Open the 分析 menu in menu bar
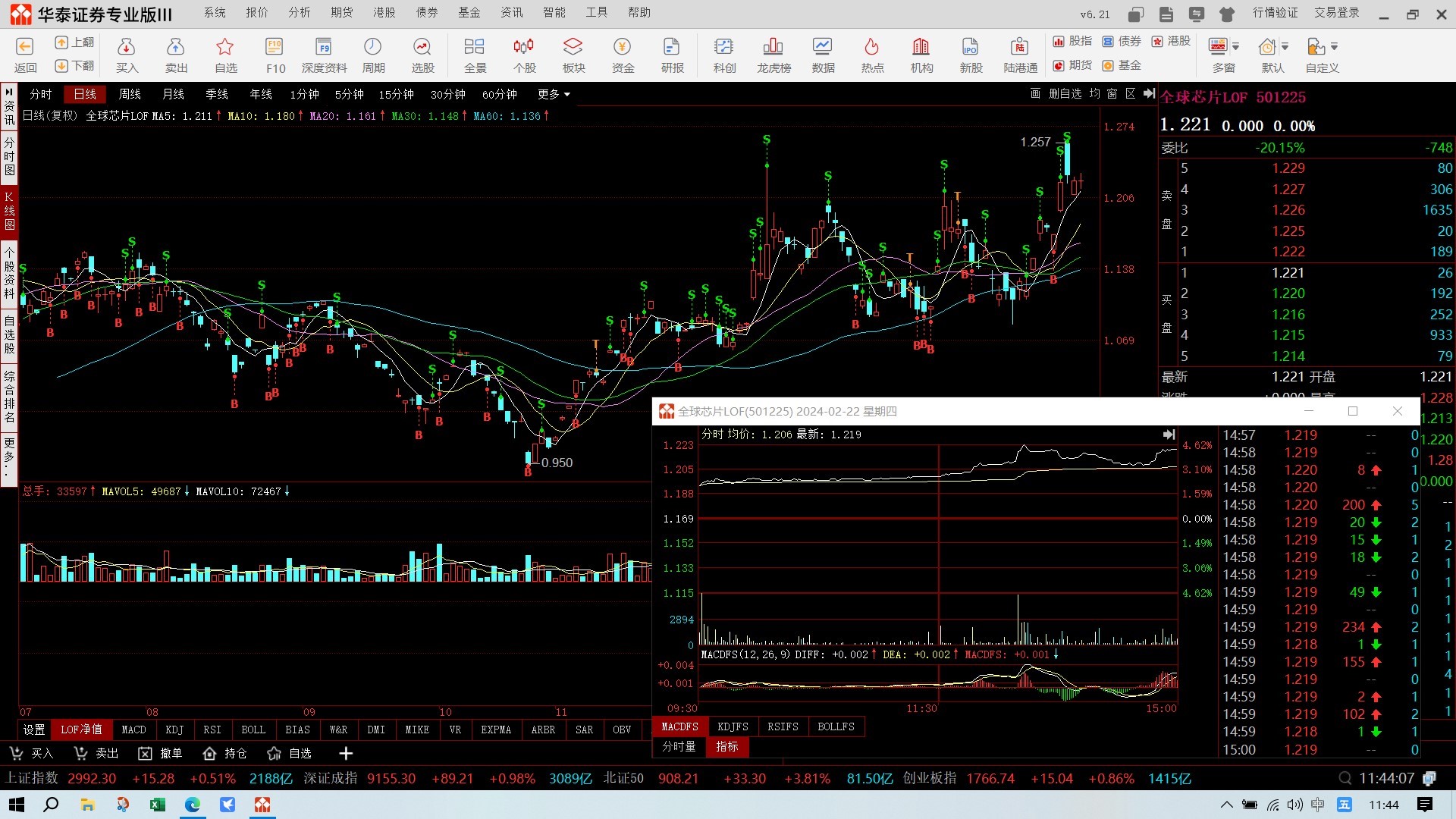This screenshot has height=819, width=1456. 299,12
